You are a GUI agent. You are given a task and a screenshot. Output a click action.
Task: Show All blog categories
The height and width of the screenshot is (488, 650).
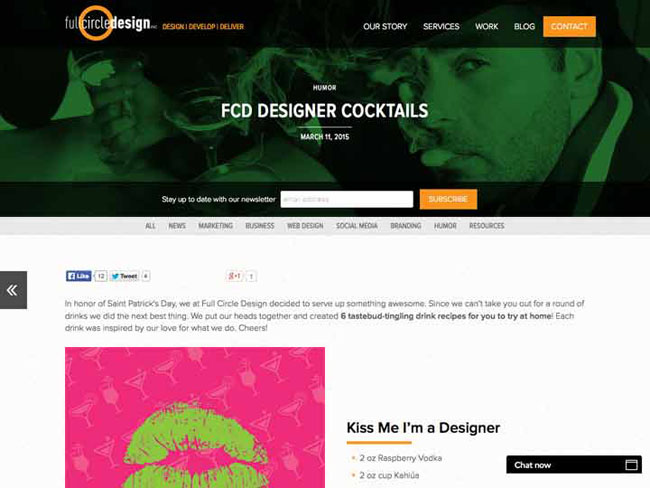tap(150, 226)
